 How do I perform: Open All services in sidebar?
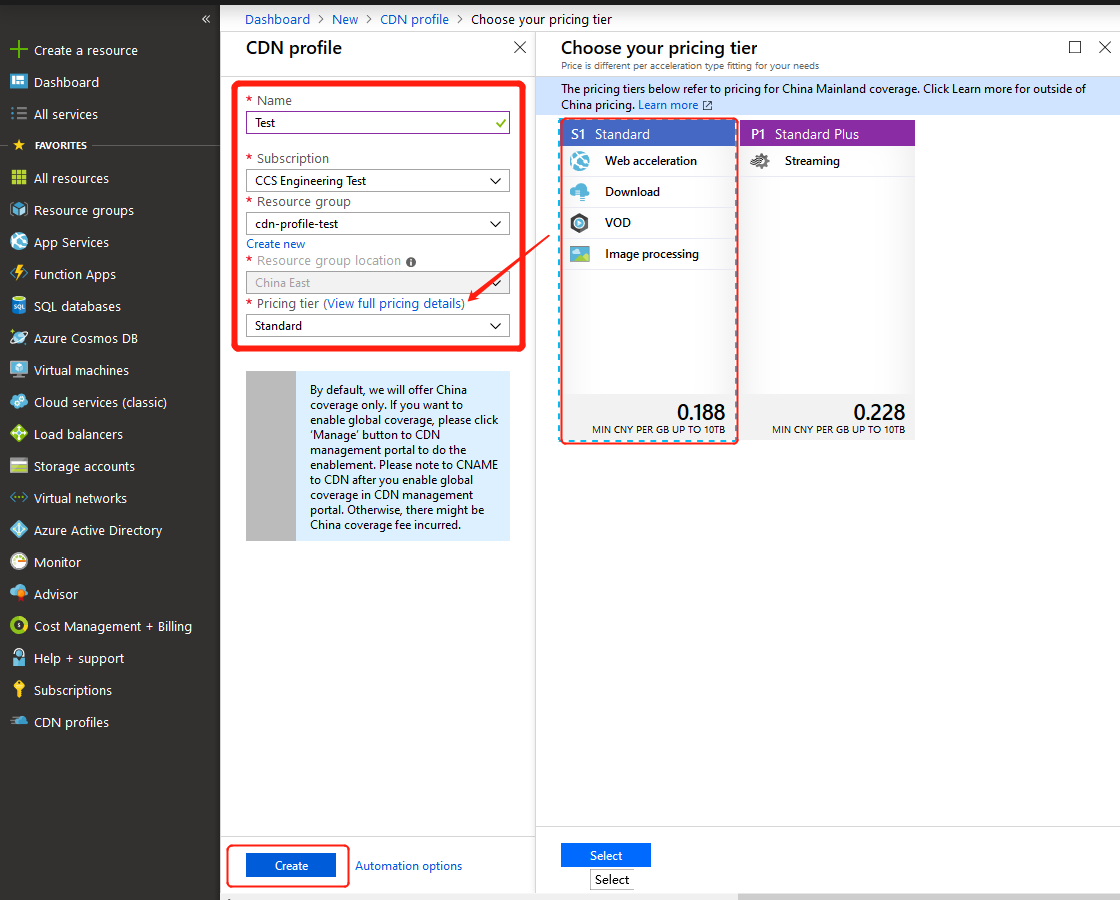(x=66, y=114)
